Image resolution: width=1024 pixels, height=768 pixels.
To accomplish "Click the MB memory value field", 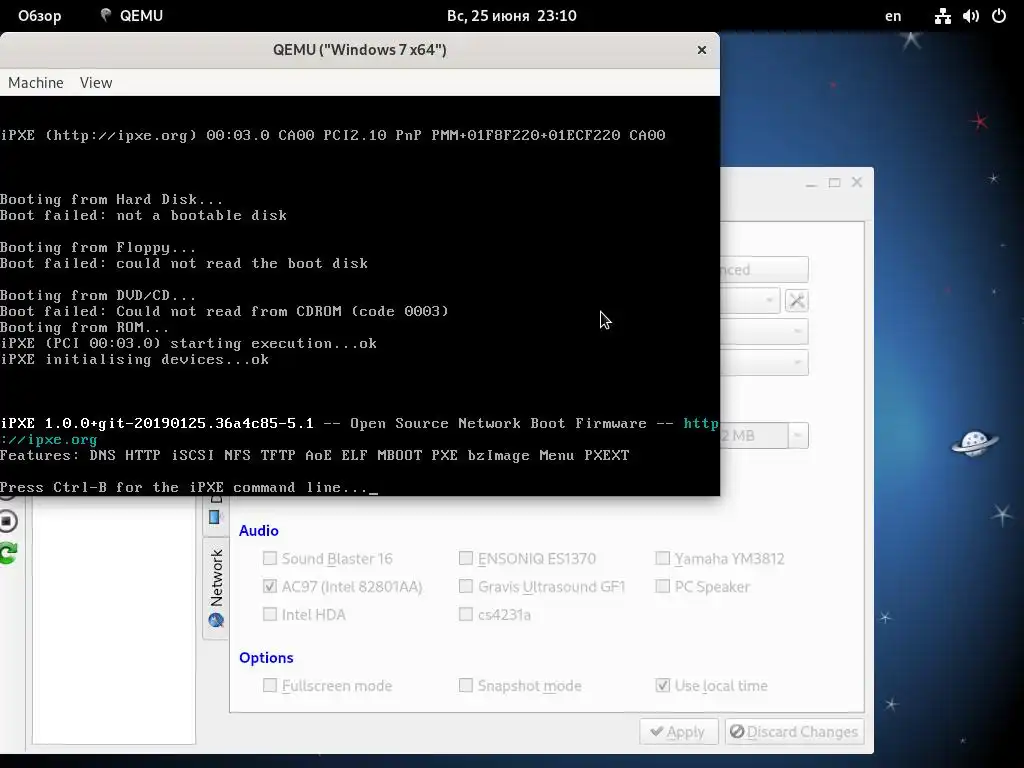I will point(754,436).
